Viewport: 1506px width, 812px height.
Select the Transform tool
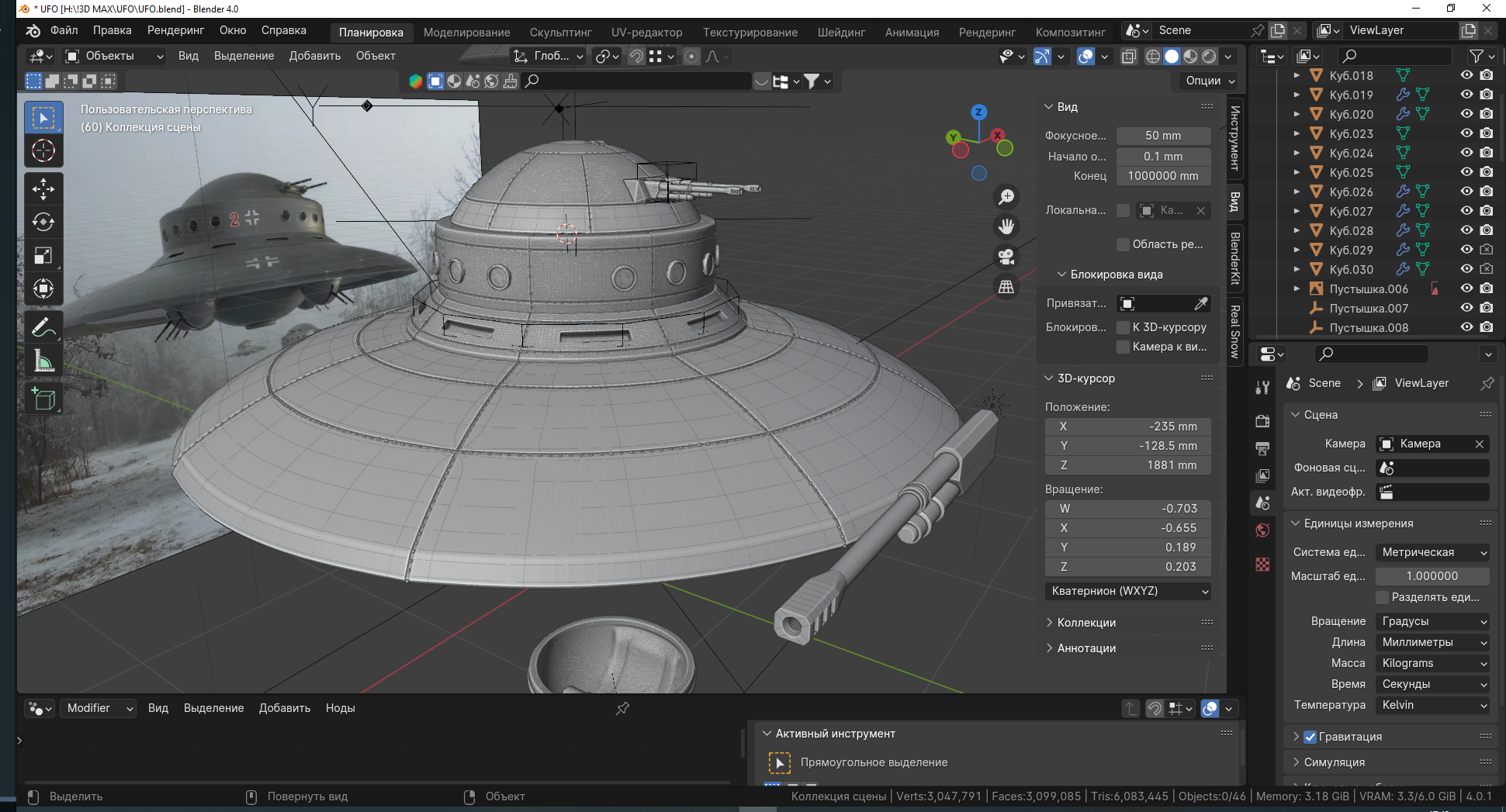point(43,289)
